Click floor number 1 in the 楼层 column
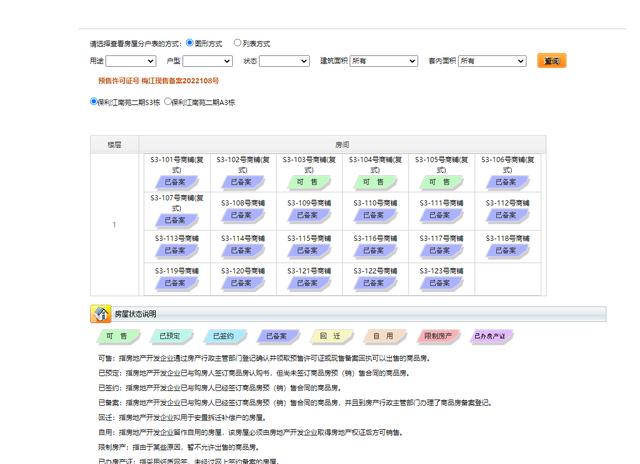 [x=114, y=224]
